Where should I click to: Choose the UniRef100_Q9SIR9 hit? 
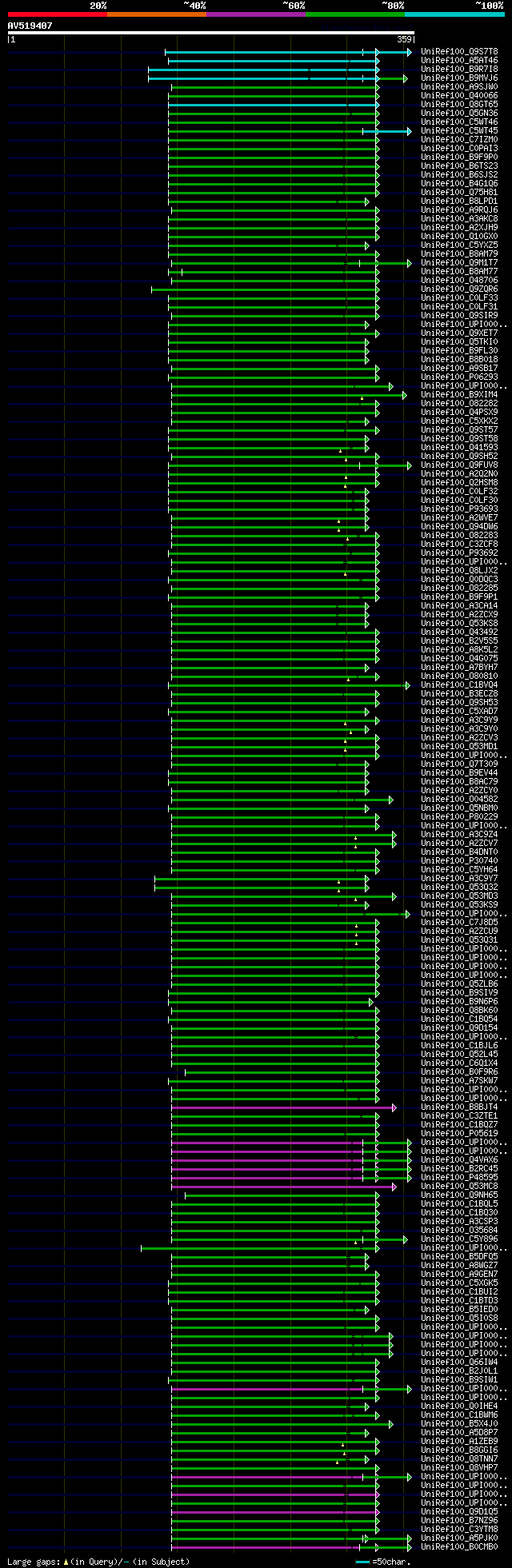459,316
